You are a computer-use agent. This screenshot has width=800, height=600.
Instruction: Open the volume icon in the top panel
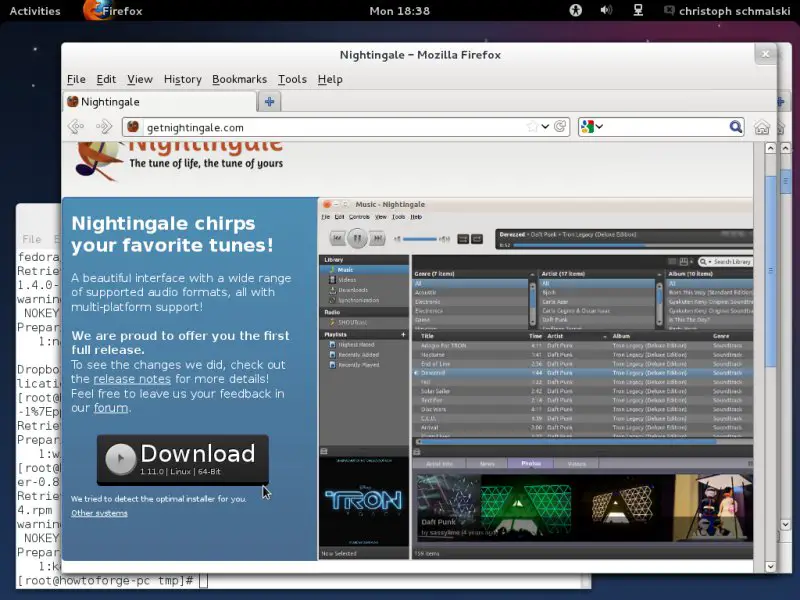point(606,10)
